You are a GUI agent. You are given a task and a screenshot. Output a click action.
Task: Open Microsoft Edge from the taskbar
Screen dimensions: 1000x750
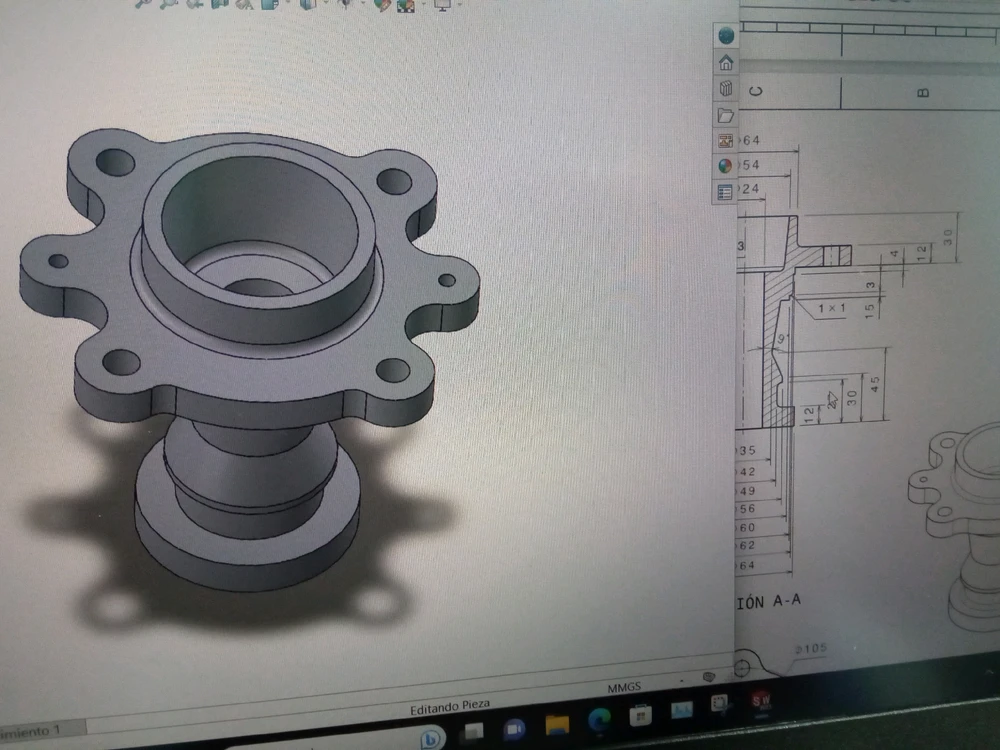600,719
